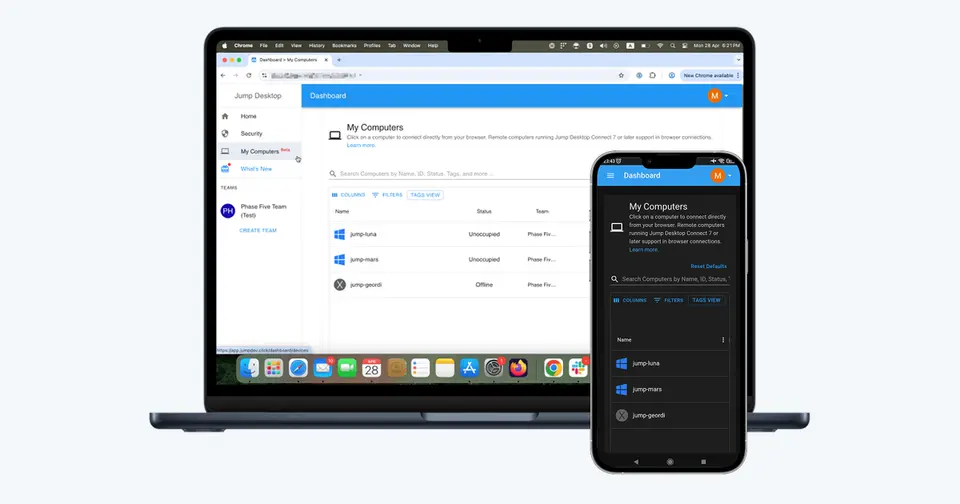The width and height of the screenshot is (960, 504).
Task: Open FILTERS on the phone table
Action: [x=669, y=301]
